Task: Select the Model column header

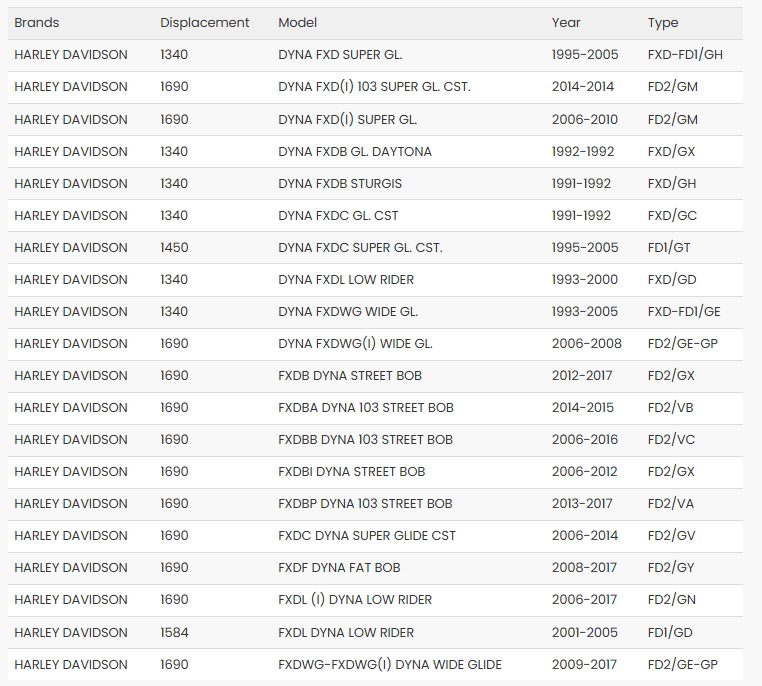Action: pos(298,22)
